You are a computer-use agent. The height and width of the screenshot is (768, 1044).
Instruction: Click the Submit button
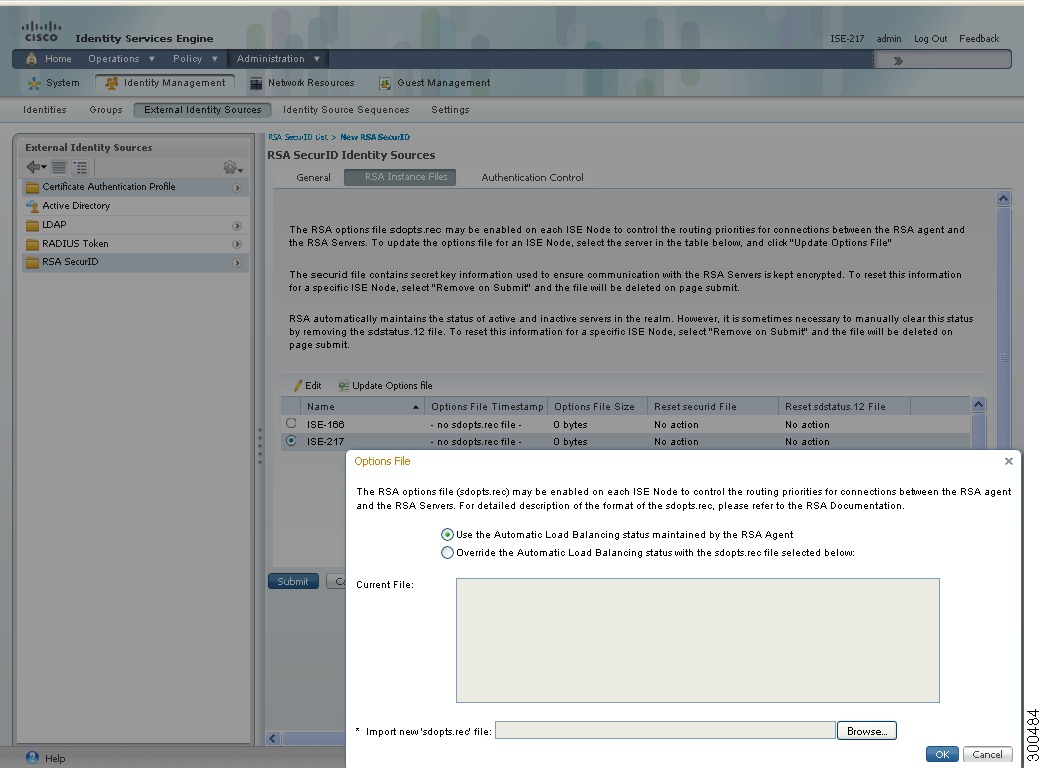[x=293, y=581]
